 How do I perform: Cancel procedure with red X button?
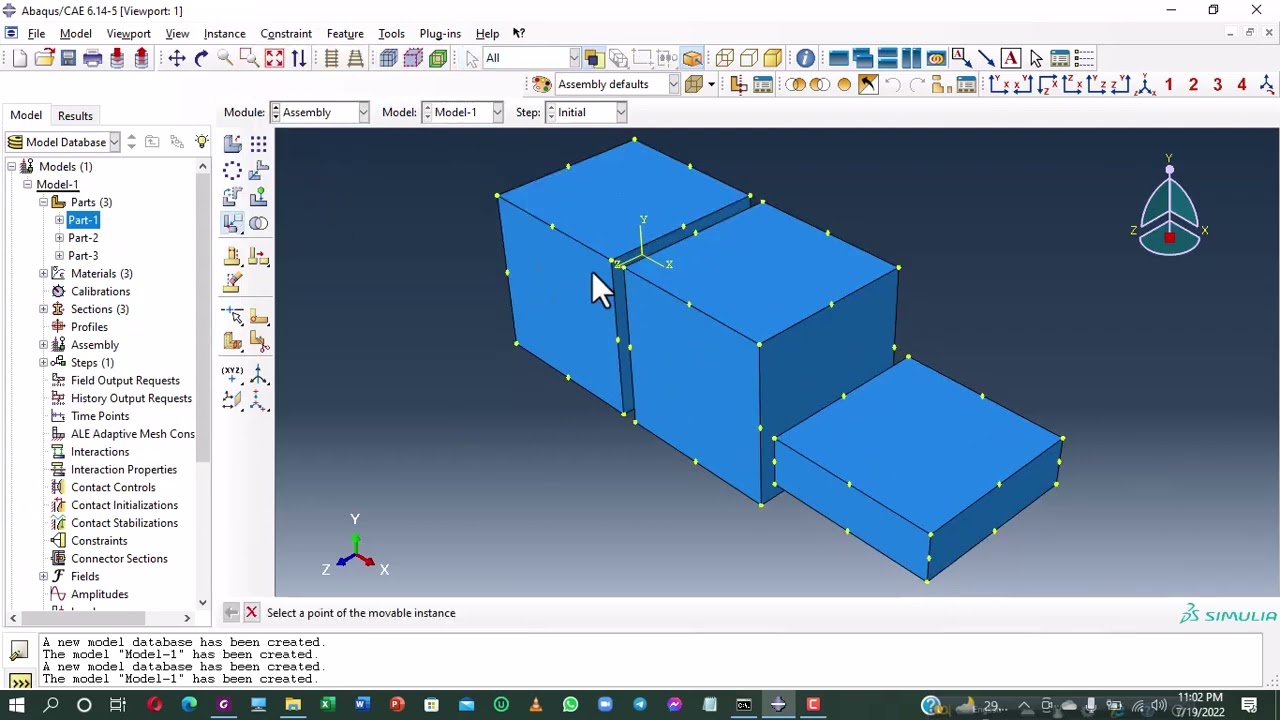coord(251,613)
